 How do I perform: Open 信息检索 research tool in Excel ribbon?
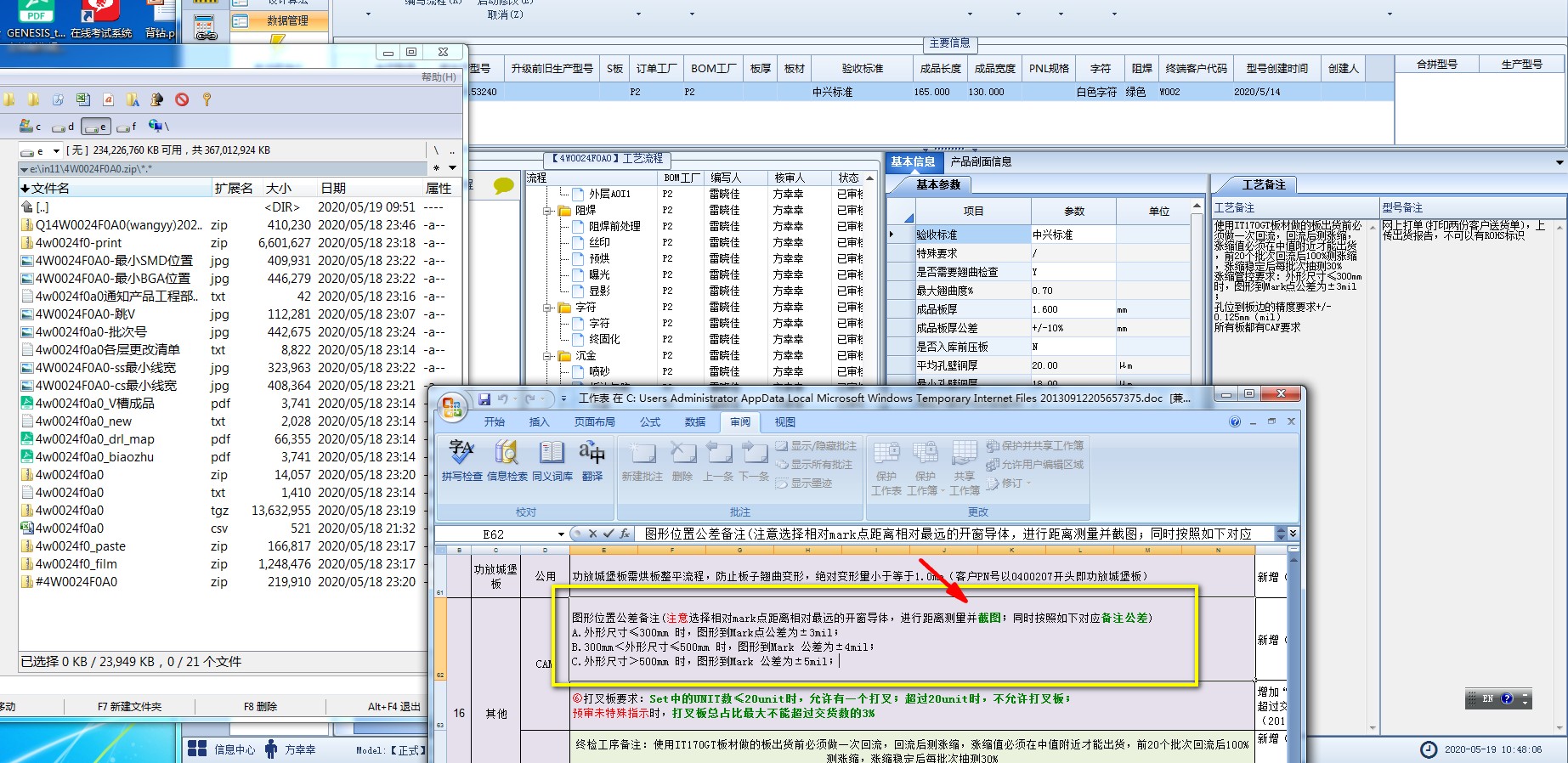pos(507,460)
